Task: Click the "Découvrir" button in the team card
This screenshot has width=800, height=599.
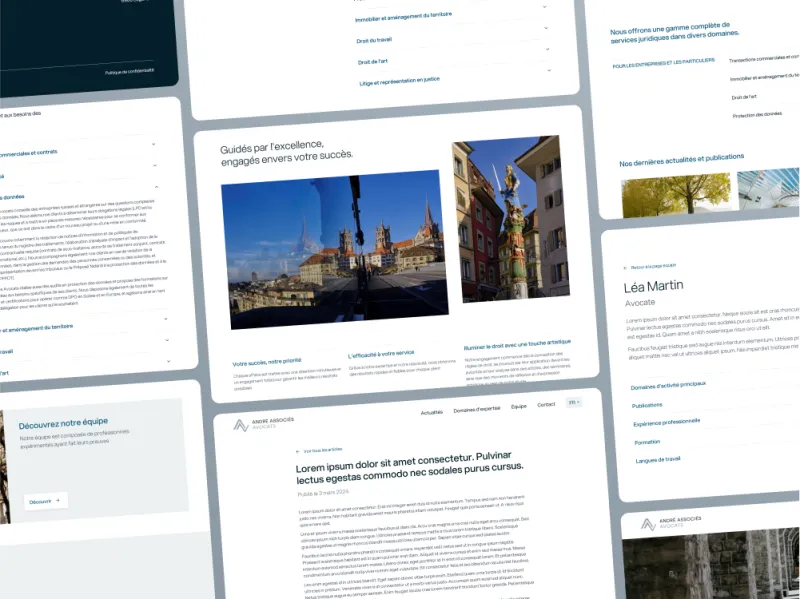Action: (45, 501)
